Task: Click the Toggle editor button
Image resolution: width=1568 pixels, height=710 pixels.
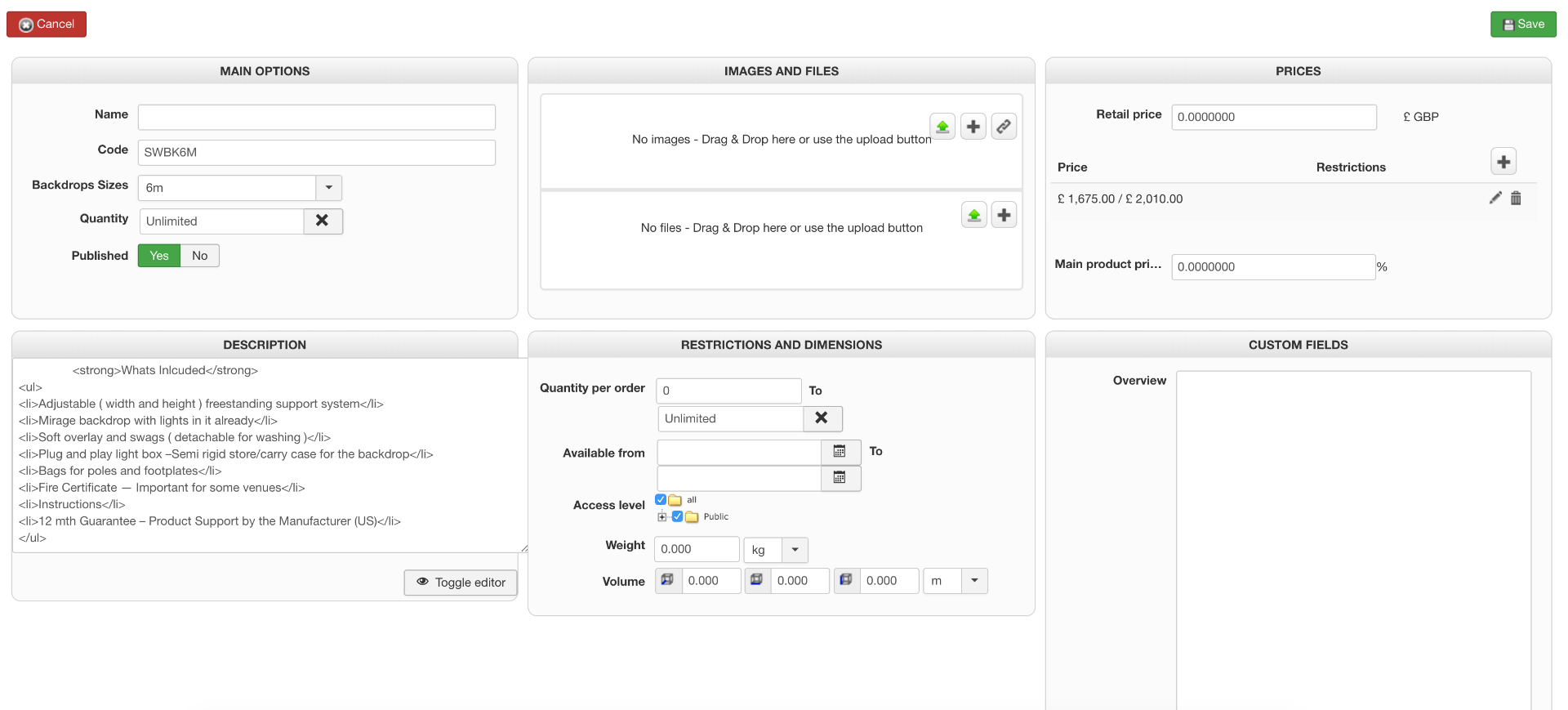Action: tap(461, 583)
